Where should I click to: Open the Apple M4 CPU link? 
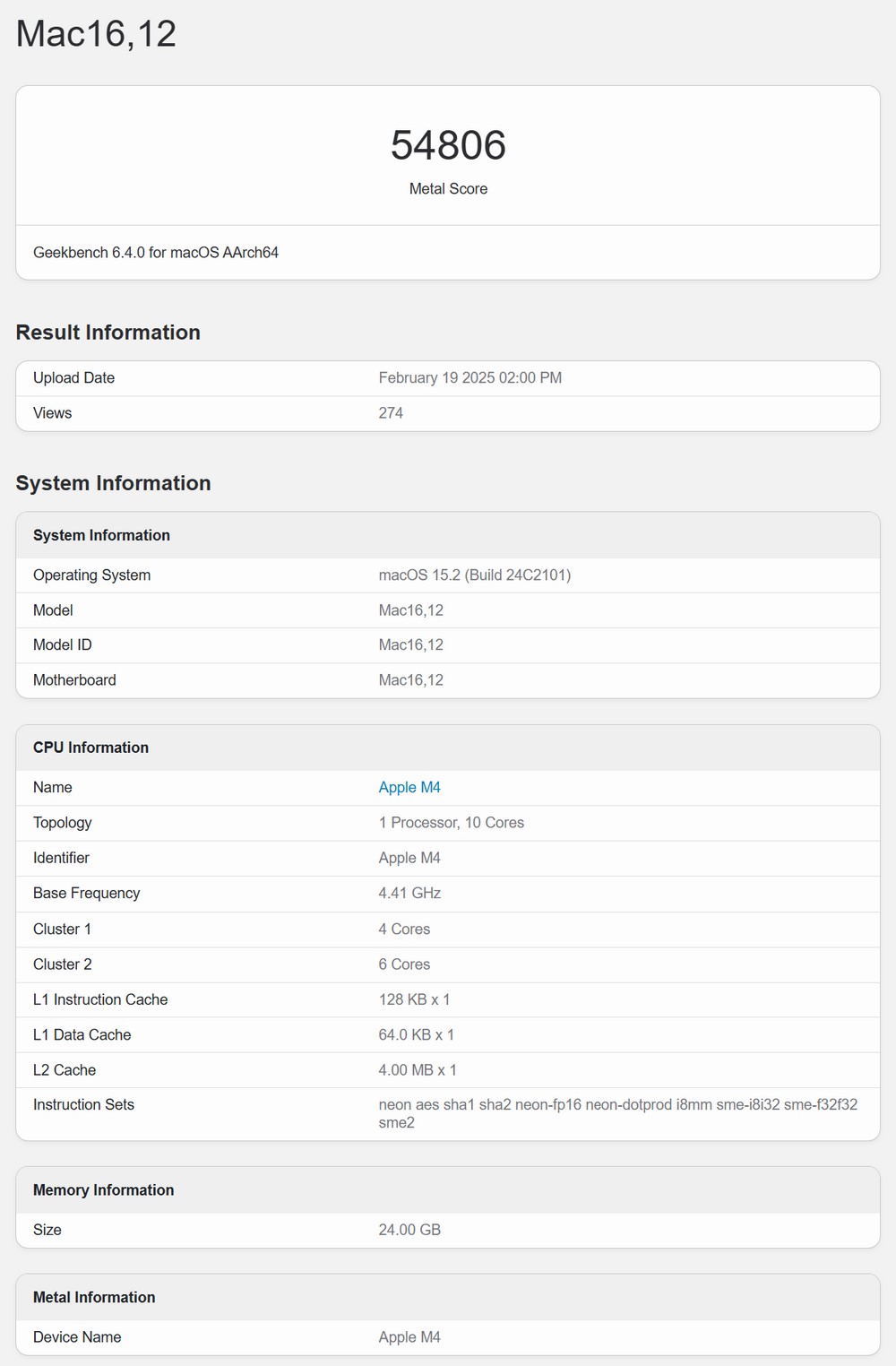tap(409, 787)
